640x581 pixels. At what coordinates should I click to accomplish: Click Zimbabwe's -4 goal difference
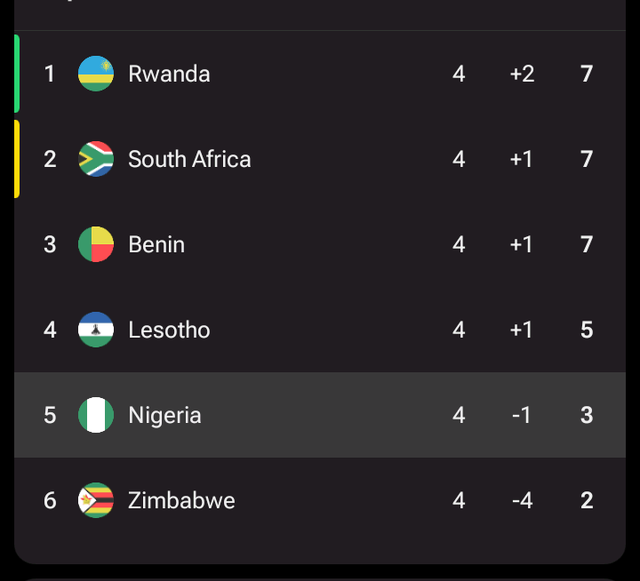[522, 501]
